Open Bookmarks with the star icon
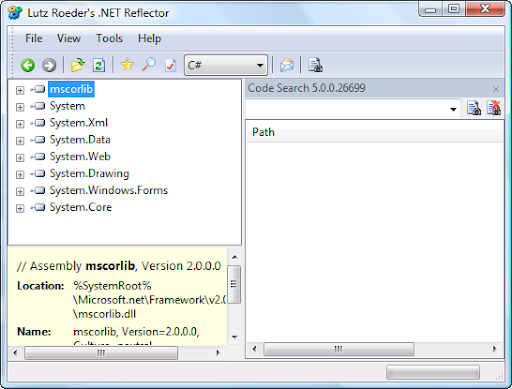Screen dimensions: 512x389 pyautogui.click(x=127, y=65)
